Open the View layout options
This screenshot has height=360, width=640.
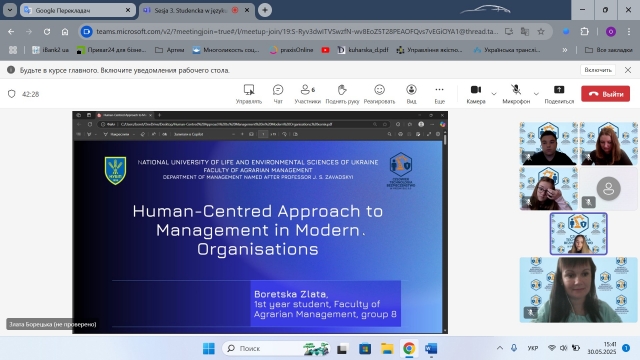click(411, 94)
